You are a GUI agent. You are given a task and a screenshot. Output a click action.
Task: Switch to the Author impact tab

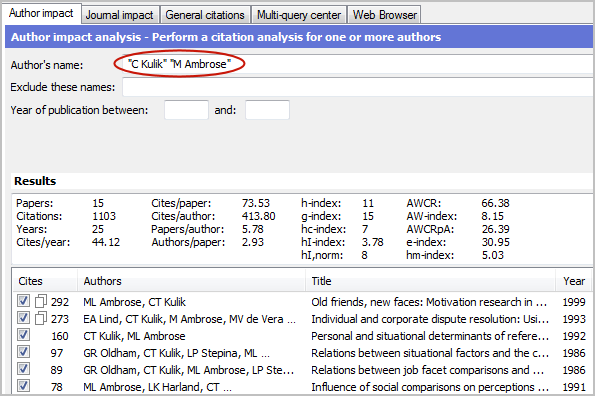41,13
